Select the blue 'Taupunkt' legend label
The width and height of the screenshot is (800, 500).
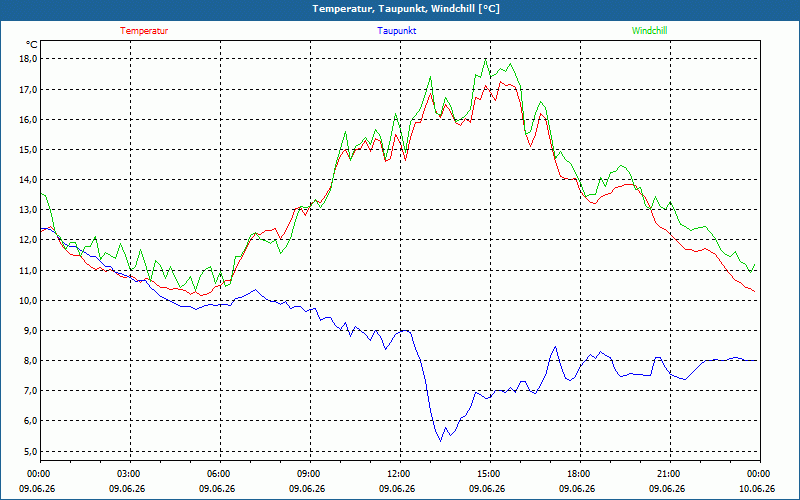pyautogui.click(x=396, y=31)
